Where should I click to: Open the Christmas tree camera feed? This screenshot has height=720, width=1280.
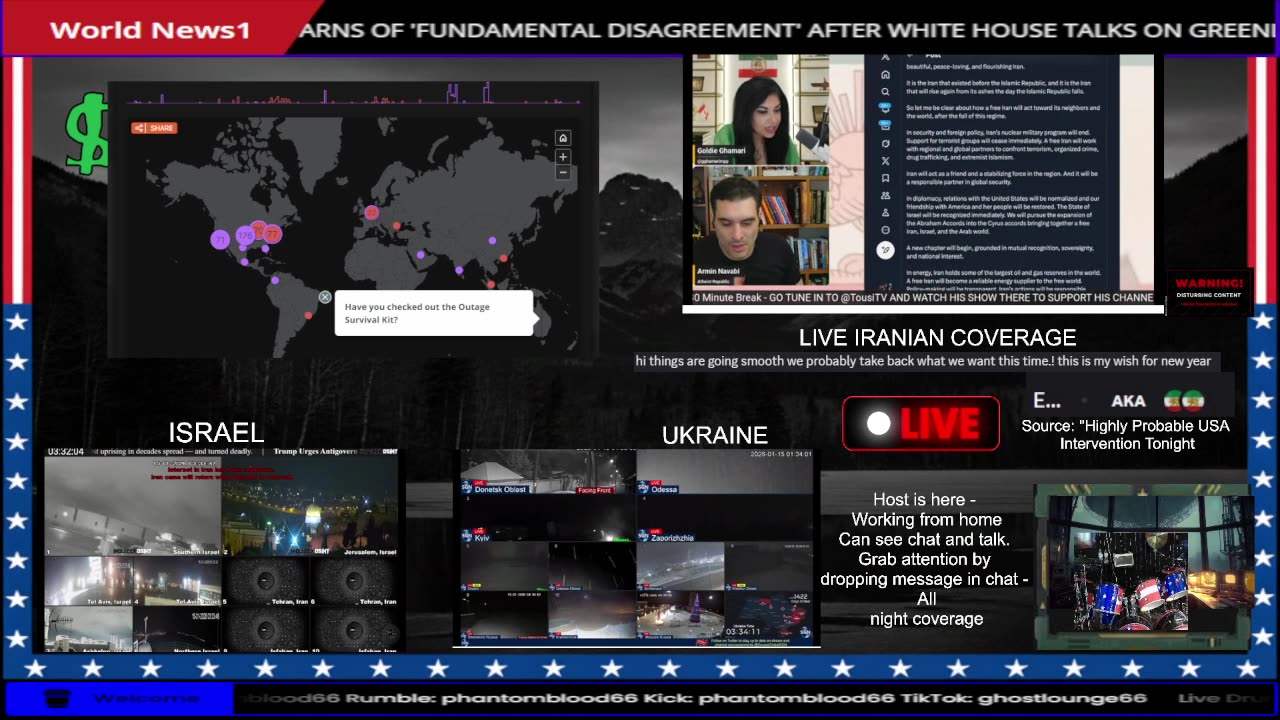(x=681, y=615)
